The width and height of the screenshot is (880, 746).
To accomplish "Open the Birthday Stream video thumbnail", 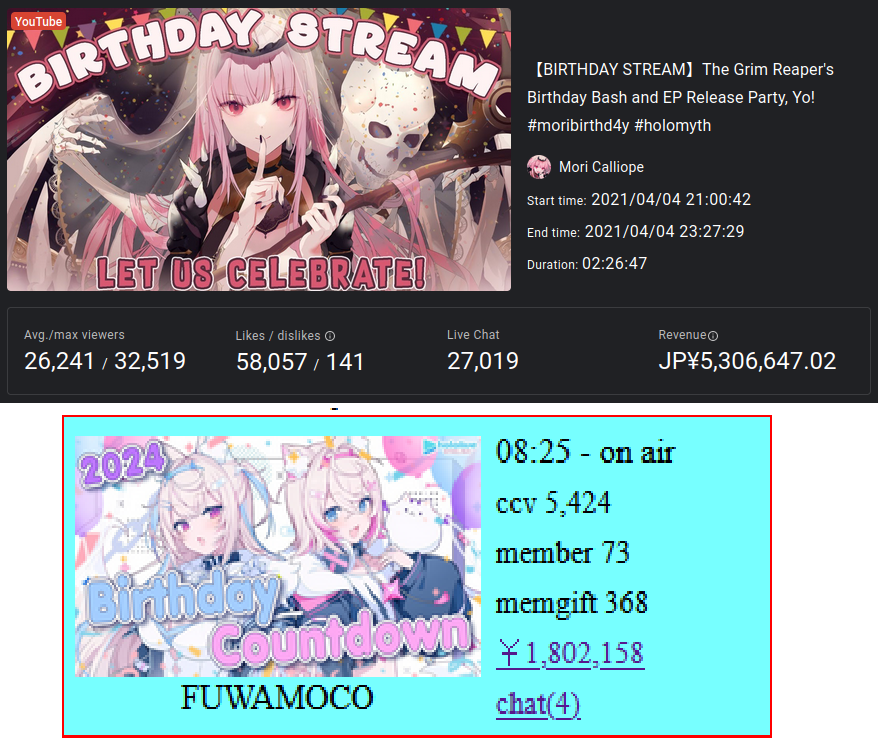I will tap(259, 149).
